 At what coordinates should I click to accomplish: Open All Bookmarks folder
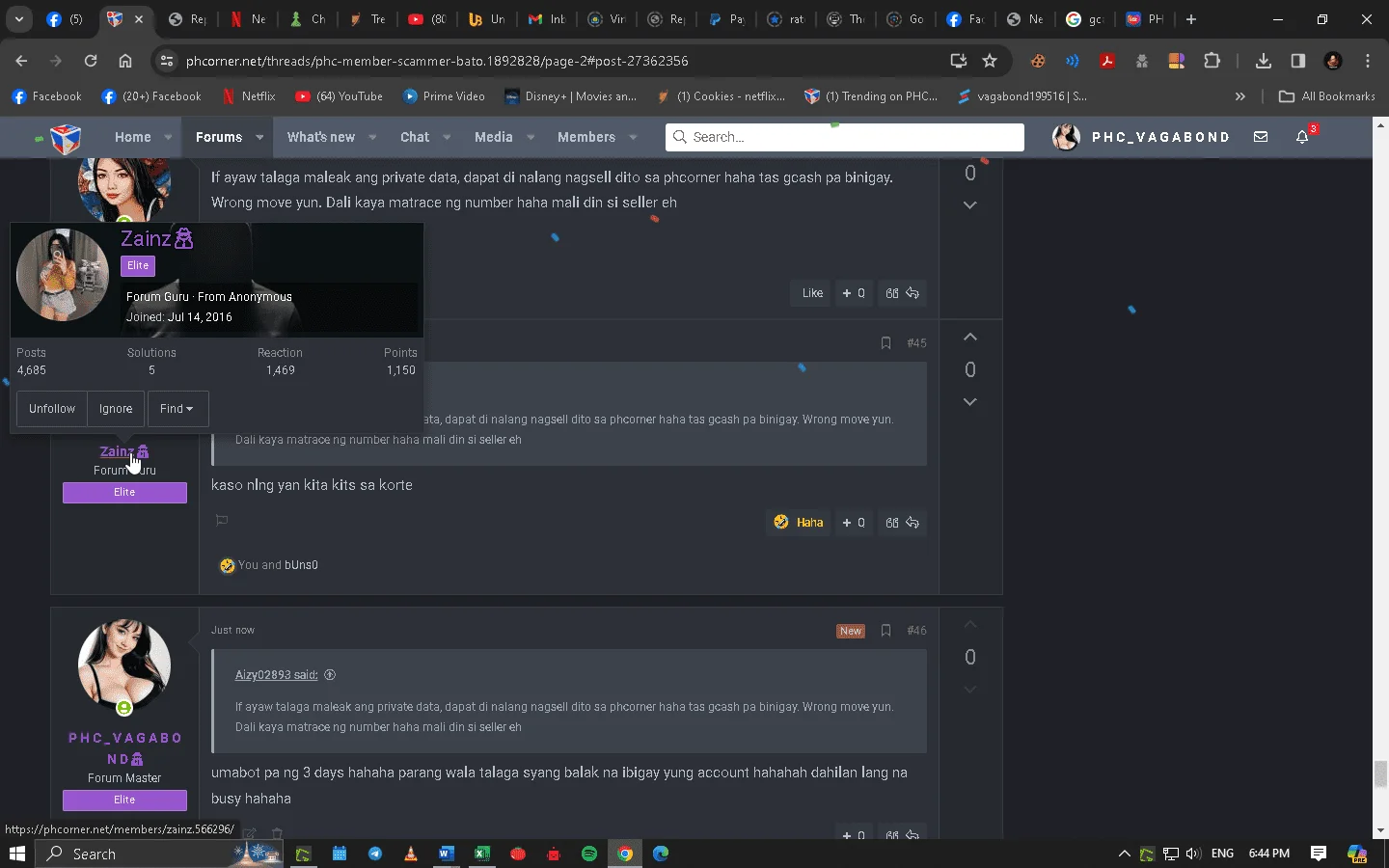pos(1327,96)
